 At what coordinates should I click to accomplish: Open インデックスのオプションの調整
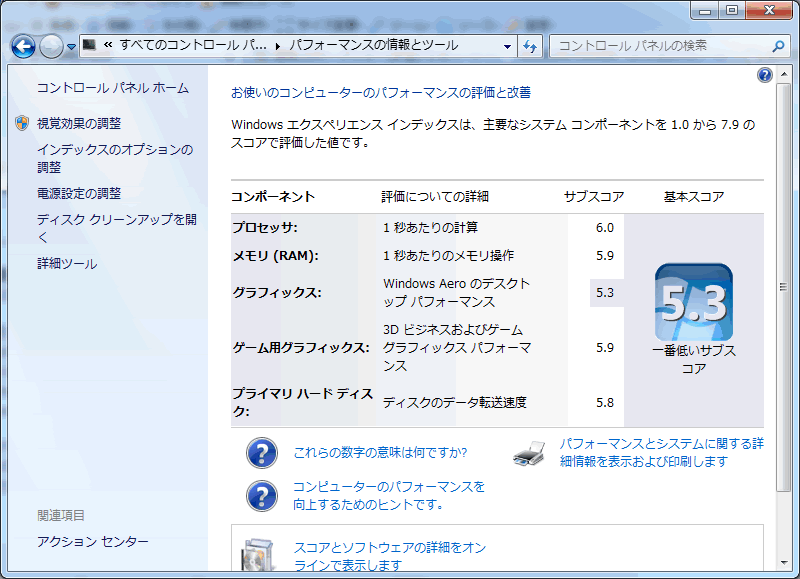tap(115, 158)
